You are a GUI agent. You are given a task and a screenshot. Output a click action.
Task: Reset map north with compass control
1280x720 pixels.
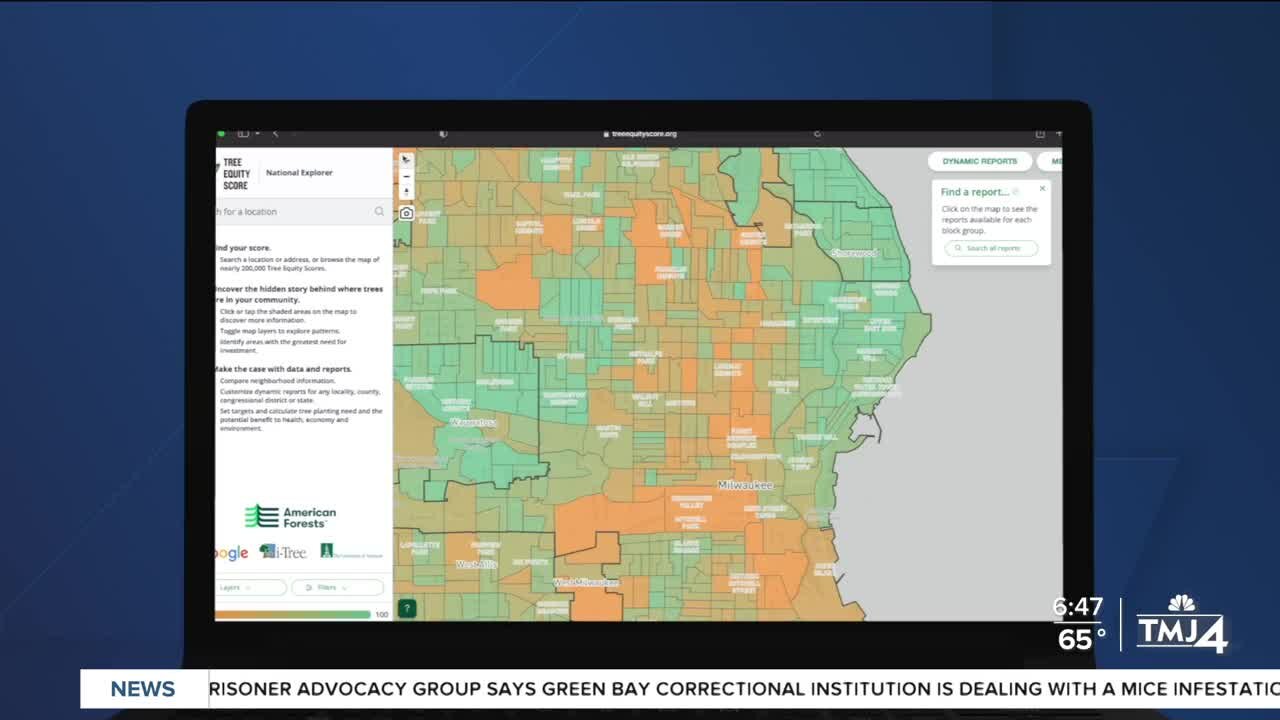coord(406,192)
